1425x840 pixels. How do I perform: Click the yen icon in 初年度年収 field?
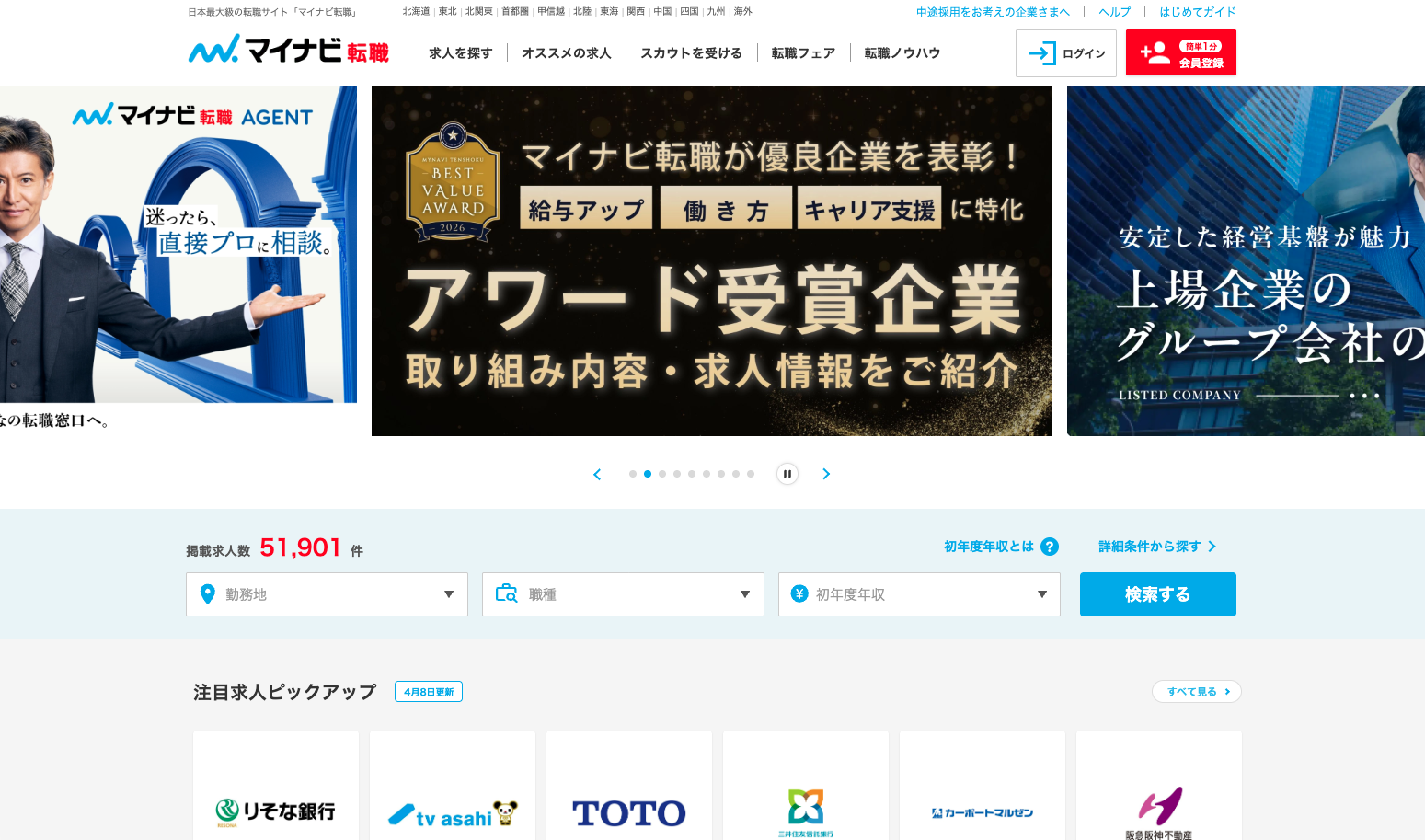point(799,593)
